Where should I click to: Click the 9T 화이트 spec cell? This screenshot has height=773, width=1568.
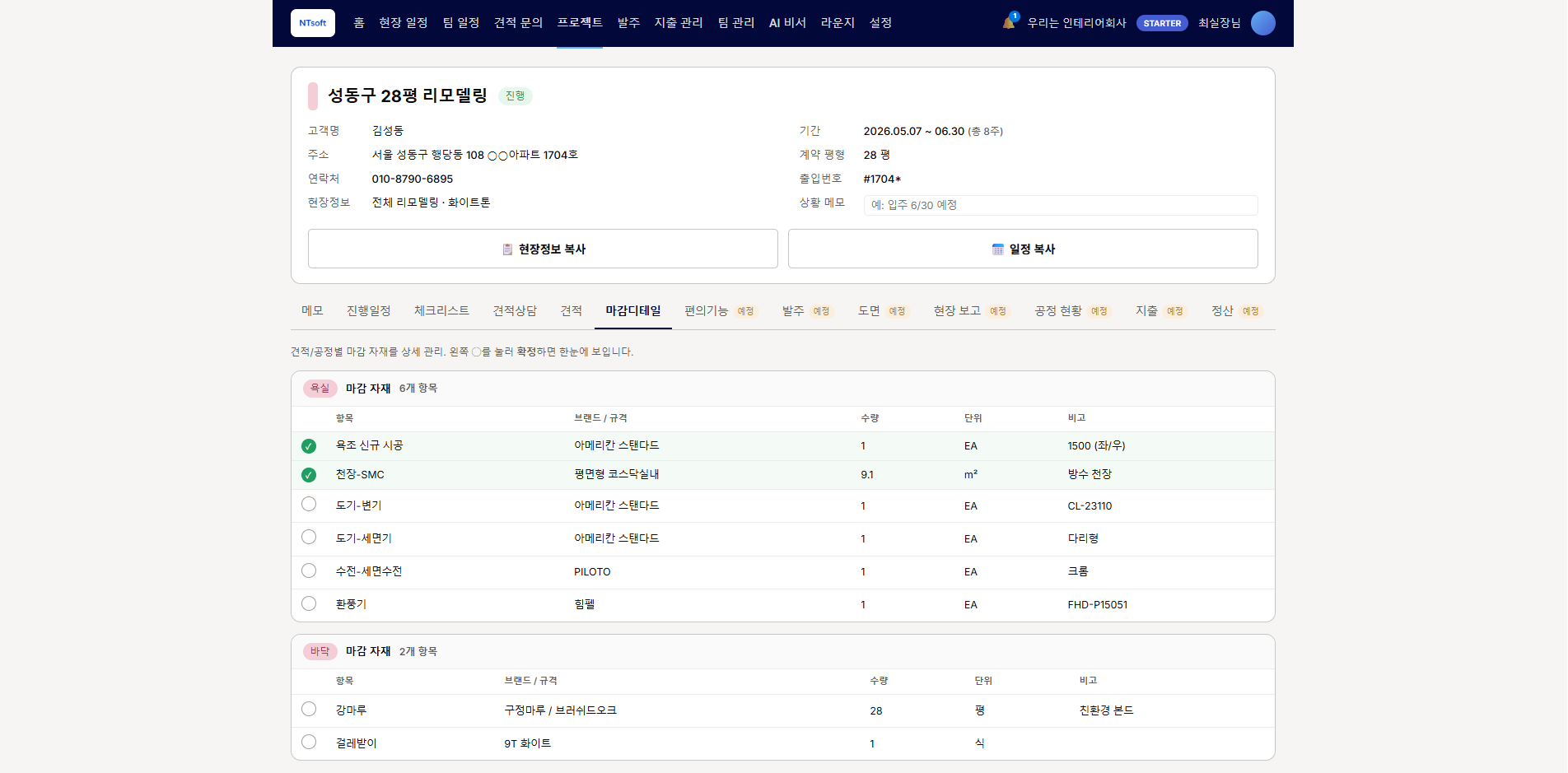pos(528,743)
